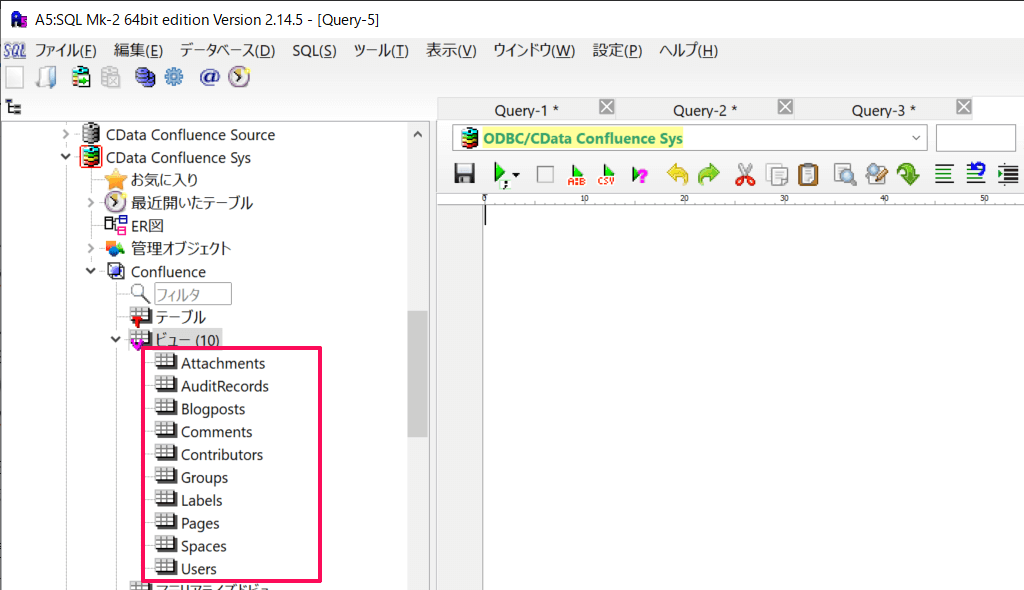Copy with the two-pages icon
The image size is (1024, 590).
pyautogui.click(x=776, y=174)
